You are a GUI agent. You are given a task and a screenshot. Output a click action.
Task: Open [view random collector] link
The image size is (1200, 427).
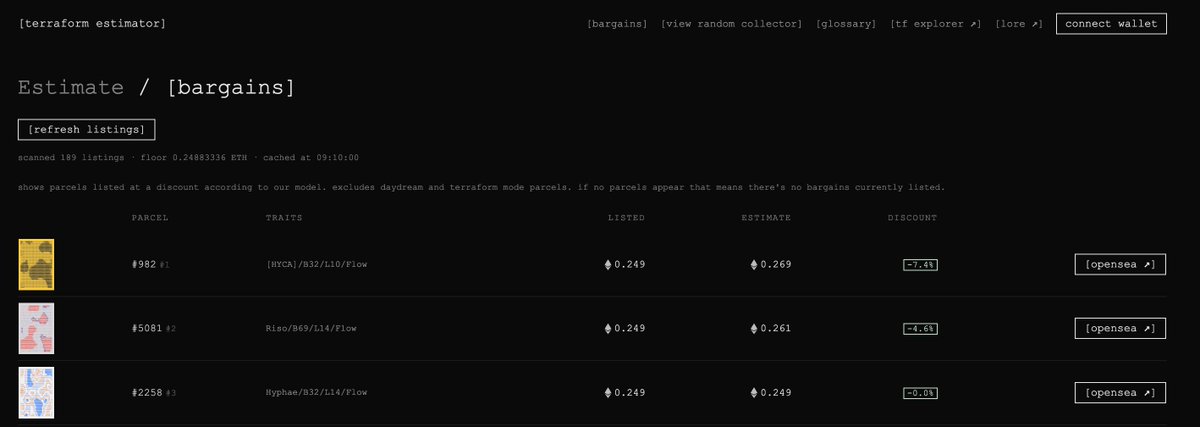pyautogui.click(x=732, y=23)
